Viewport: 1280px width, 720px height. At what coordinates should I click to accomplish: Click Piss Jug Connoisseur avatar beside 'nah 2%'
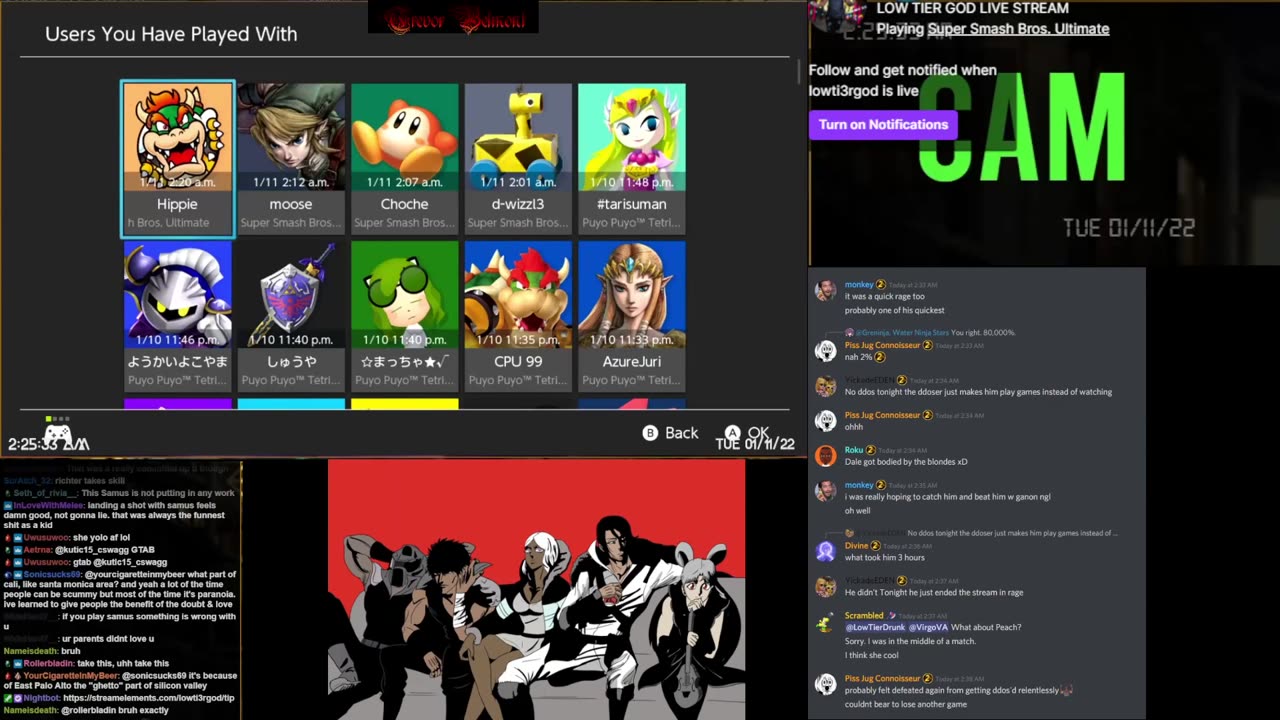825,351
